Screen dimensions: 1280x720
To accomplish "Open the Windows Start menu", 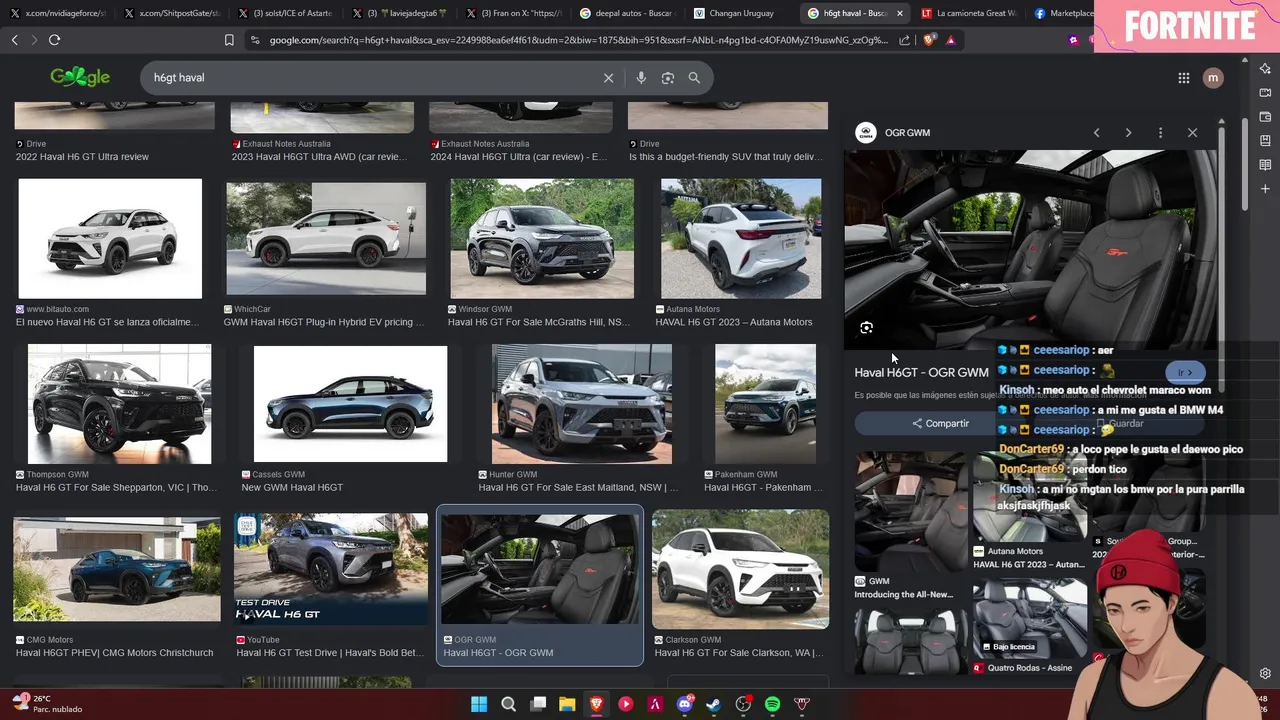I will point(479,704).
